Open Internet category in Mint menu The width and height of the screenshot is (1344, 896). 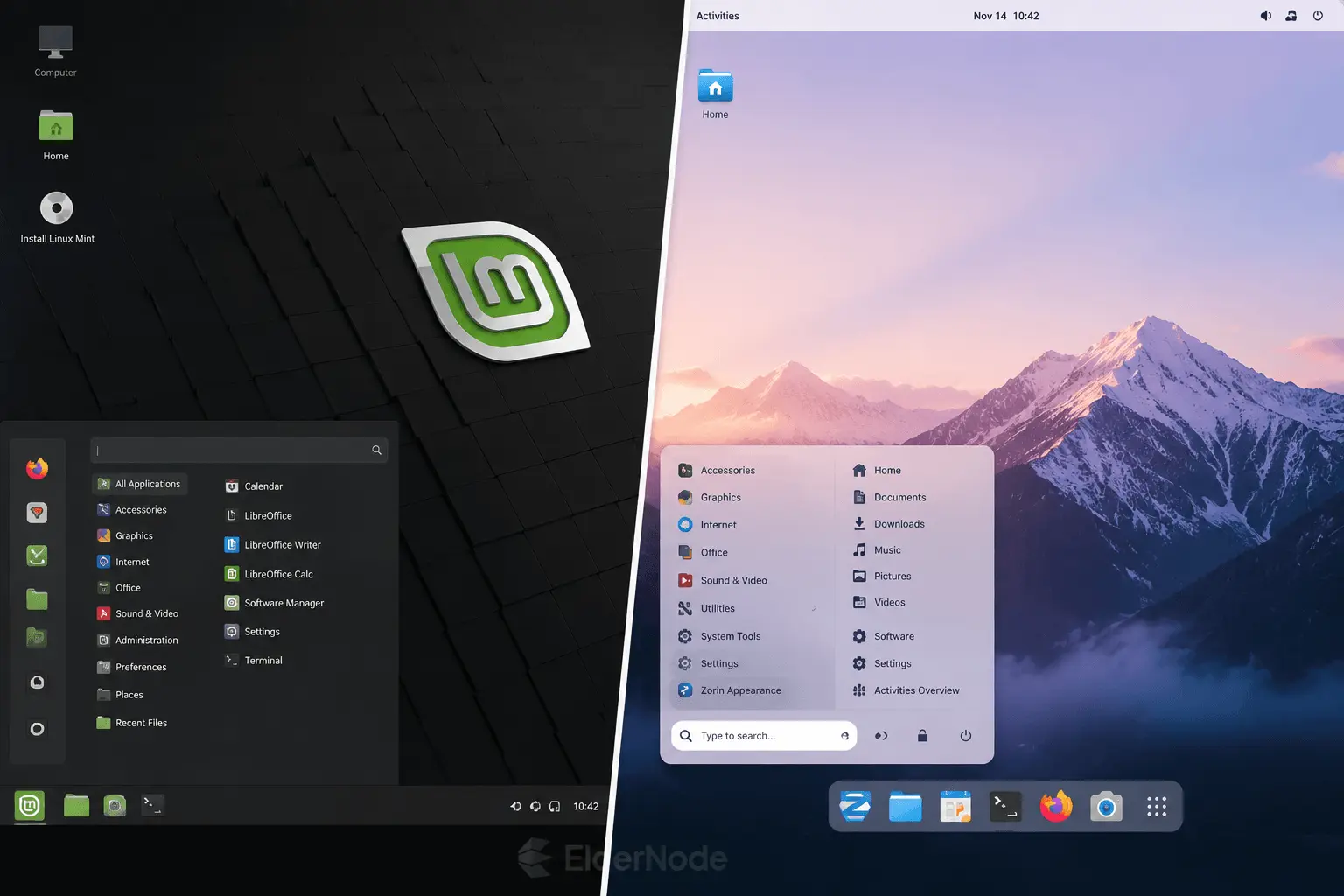point(122,562)
